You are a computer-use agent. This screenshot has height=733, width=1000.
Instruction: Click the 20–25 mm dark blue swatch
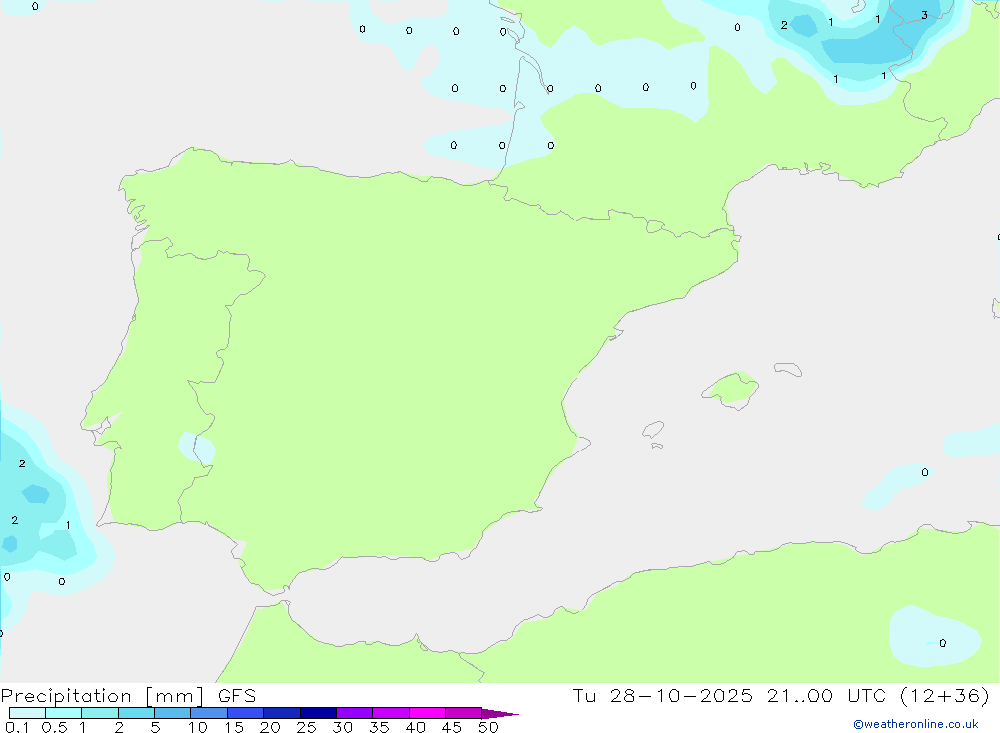pos(282,713)
